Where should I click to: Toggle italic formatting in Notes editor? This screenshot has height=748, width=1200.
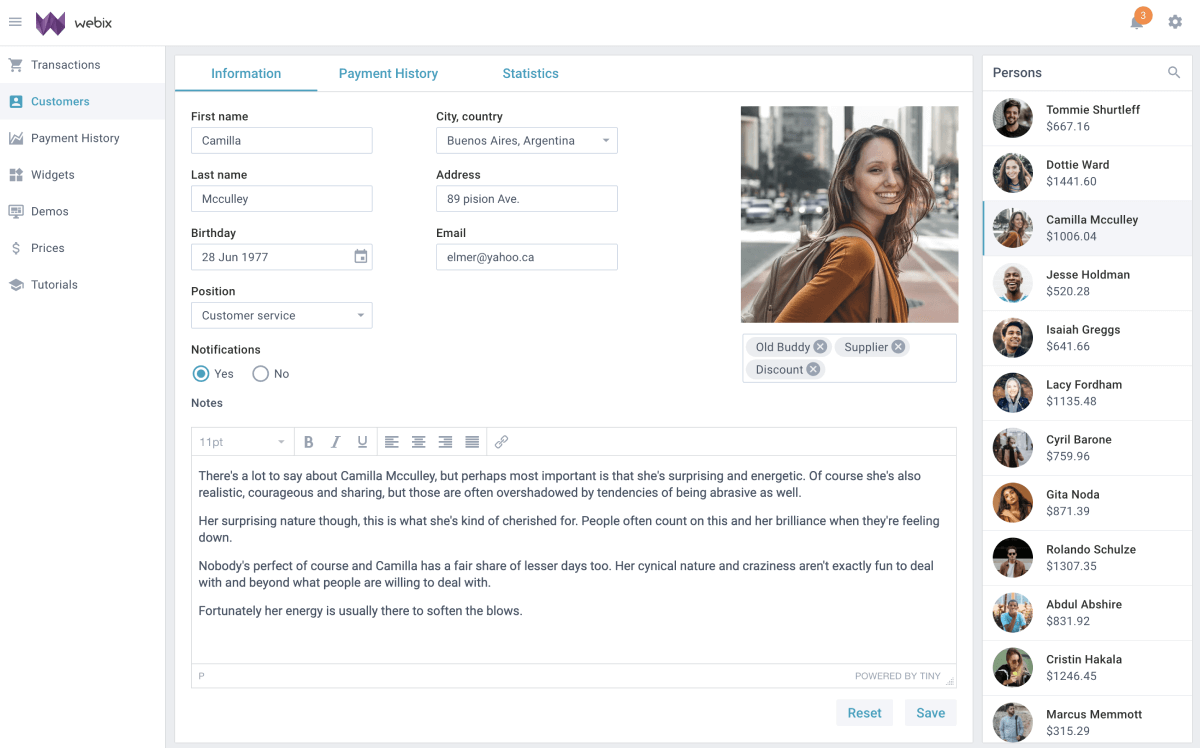pos(335,442)
